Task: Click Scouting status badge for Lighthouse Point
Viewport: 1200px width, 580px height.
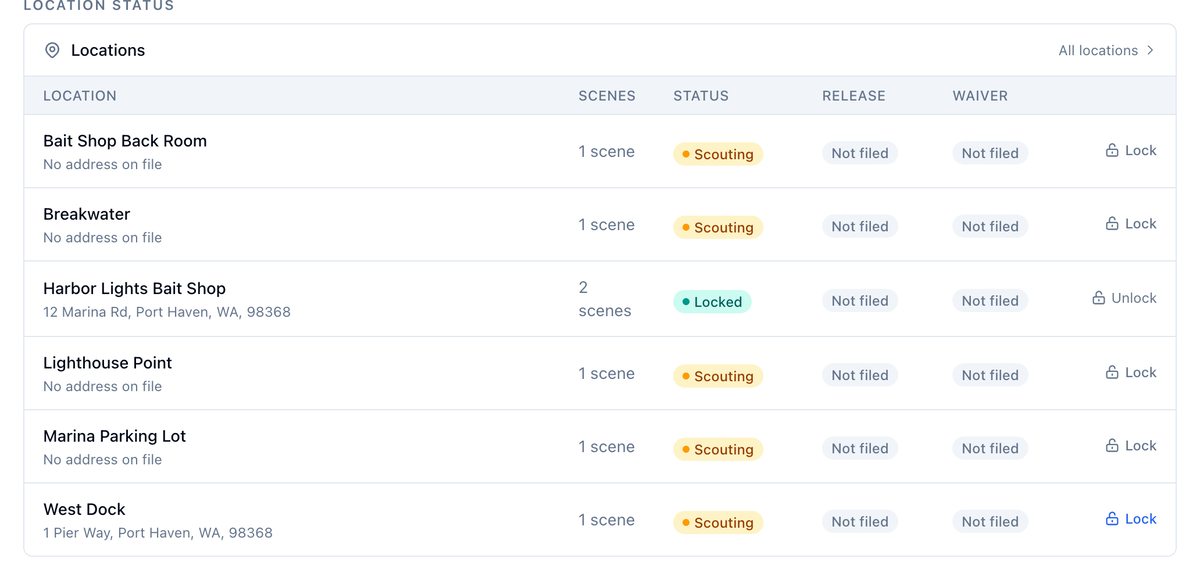Action: coord(718,376)
